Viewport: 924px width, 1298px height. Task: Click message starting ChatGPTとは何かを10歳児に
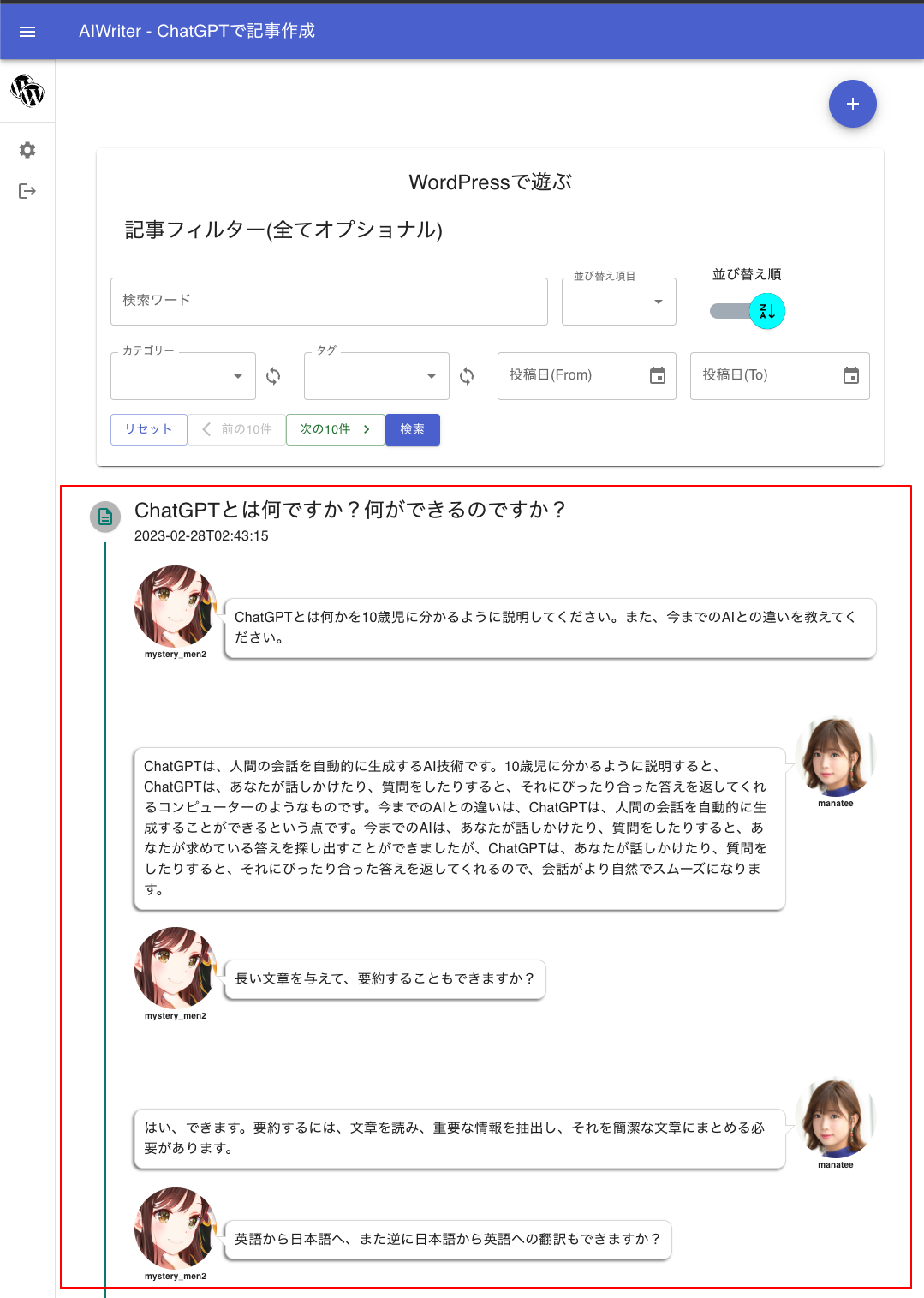550,628
